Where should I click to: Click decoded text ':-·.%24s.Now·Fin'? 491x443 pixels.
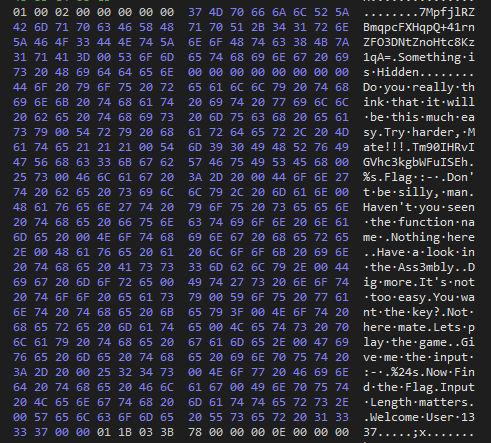click(419, 372)
